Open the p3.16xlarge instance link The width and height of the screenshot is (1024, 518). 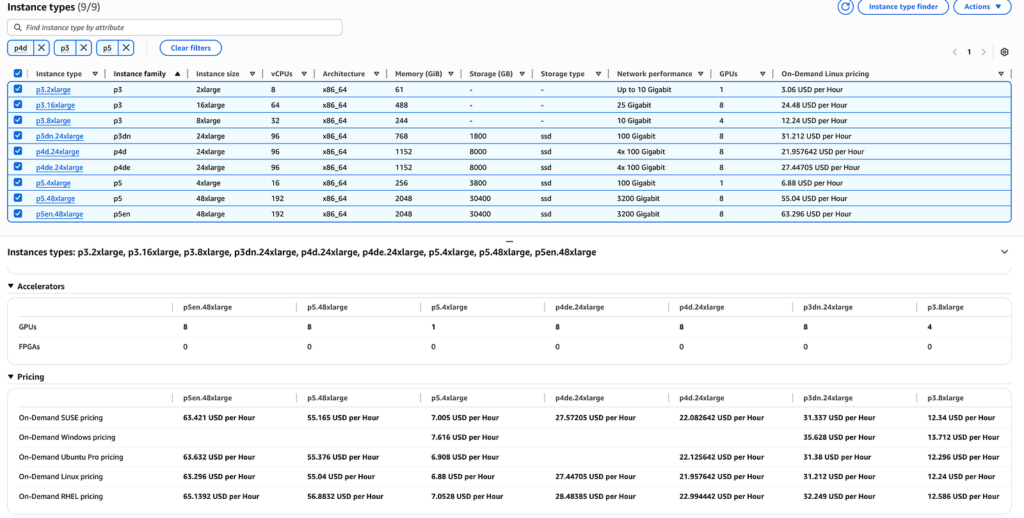pyautogui.click(x=56, y=105)
